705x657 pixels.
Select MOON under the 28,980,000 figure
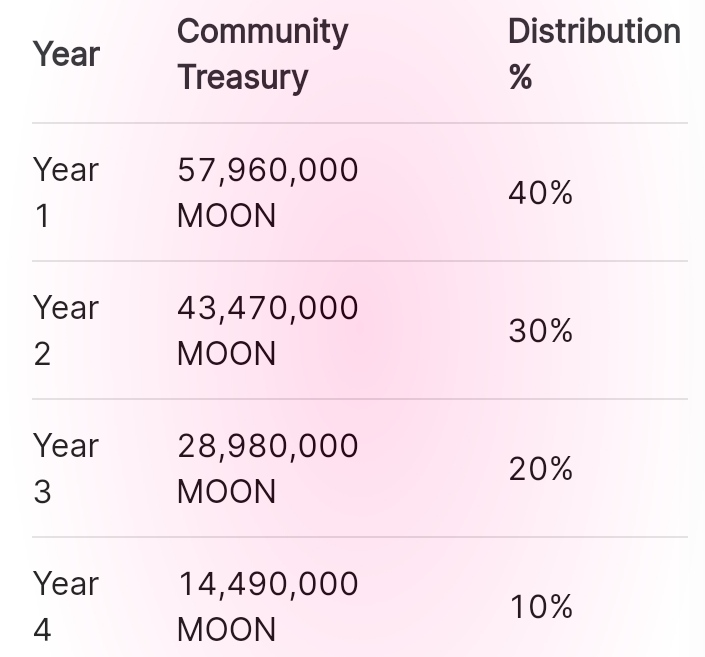click(226, 492)
